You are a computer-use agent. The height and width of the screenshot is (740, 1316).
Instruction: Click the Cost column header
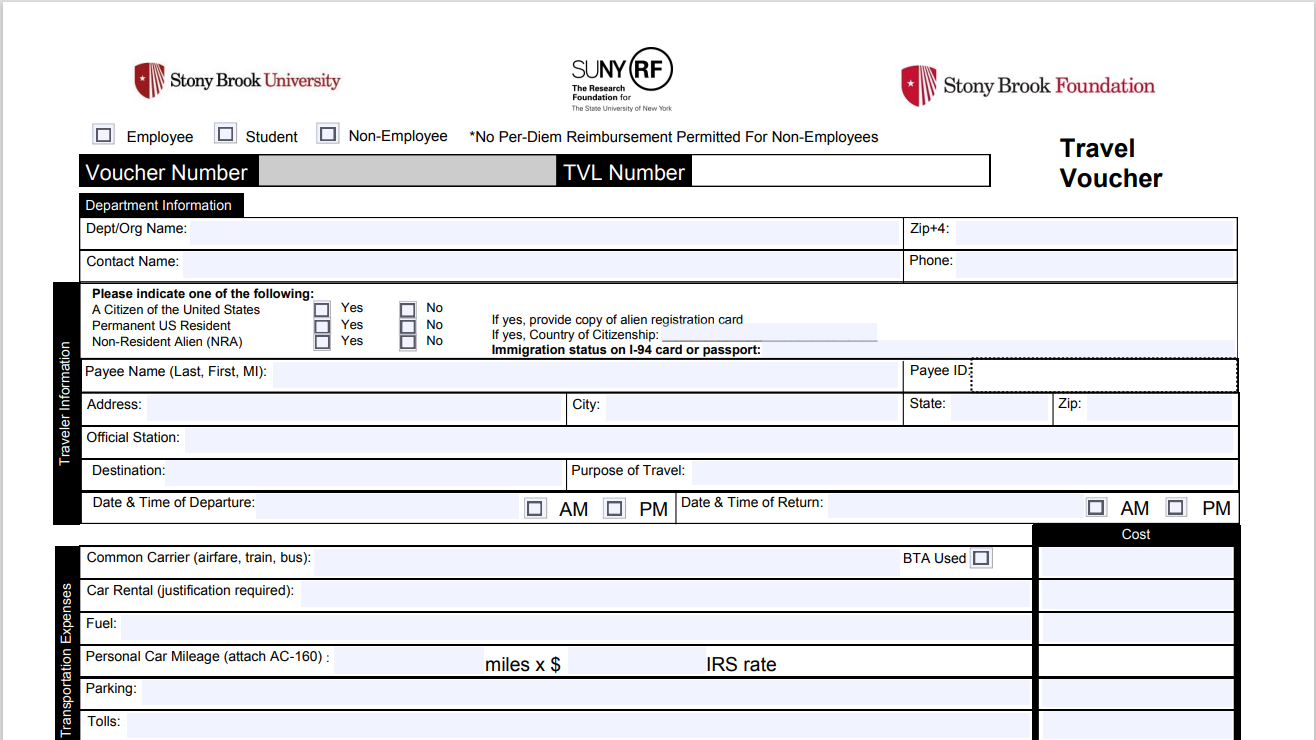(x=1135, y=534)
